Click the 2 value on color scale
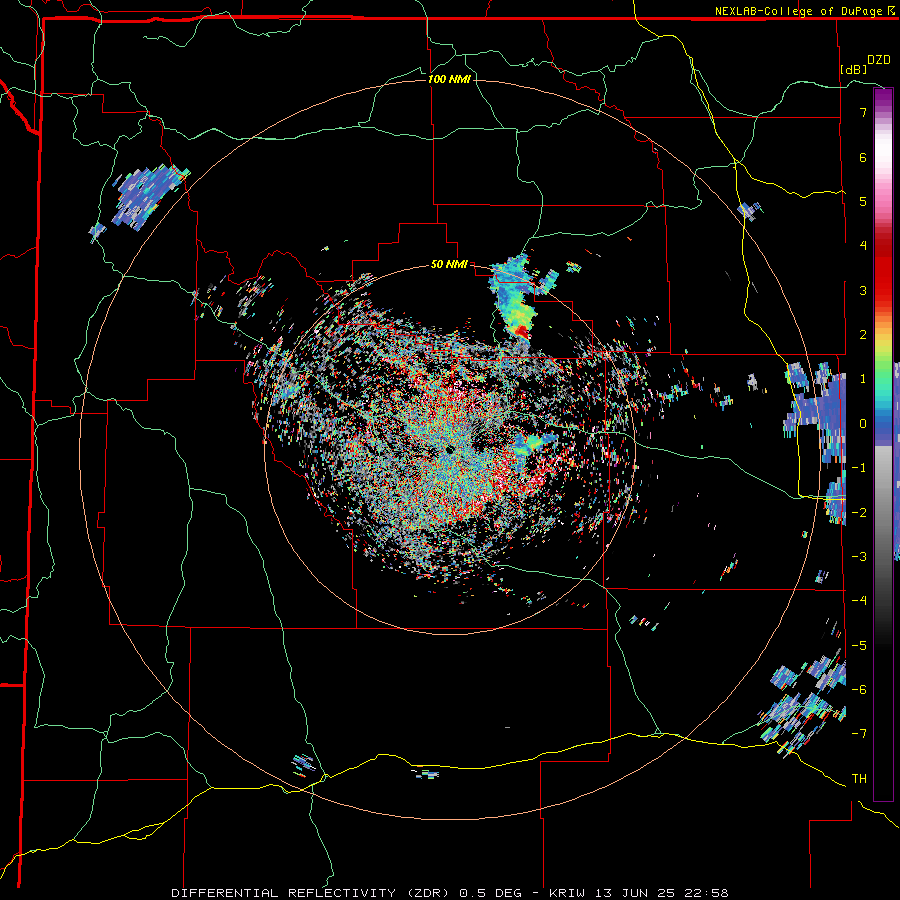The width and height of the screenshot is (900, 900). 863,335
